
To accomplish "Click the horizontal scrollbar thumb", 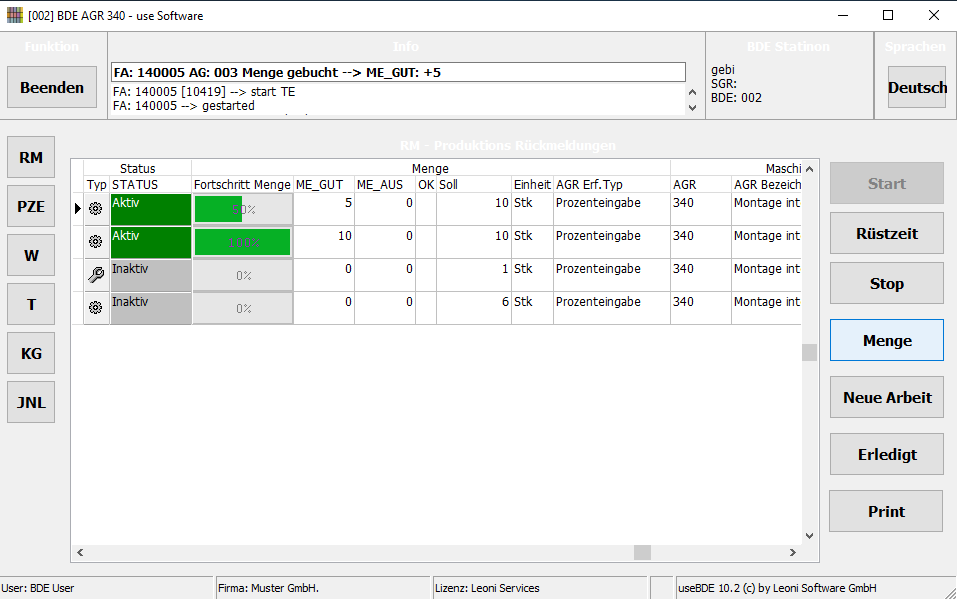I will [x=642, y=552].
